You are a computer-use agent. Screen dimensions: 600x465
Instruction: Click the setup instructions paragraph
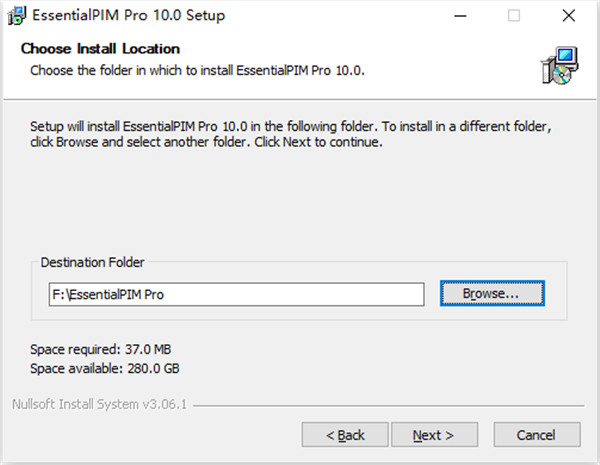(x=290, y=135)
